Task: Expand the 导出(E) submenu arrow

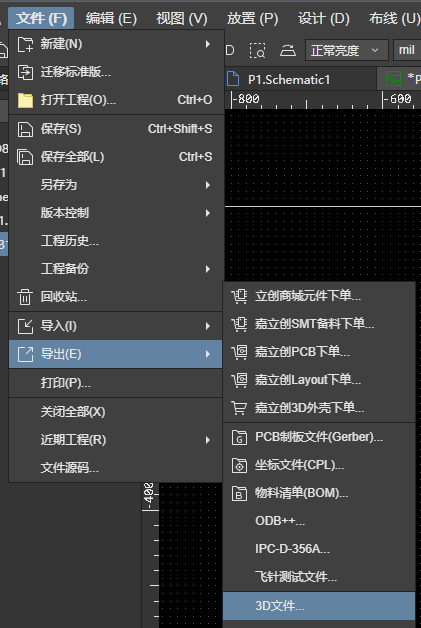Action: click(207, 354)
